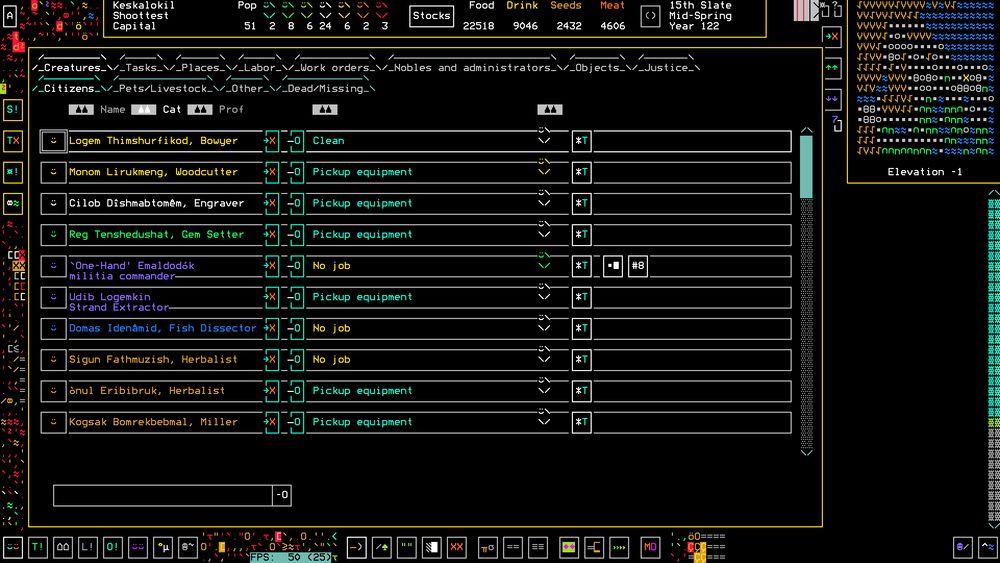Screen dimensions: 1000x563
Task: Click the orange XX icon in bottom toolbar
Action: 457,547
